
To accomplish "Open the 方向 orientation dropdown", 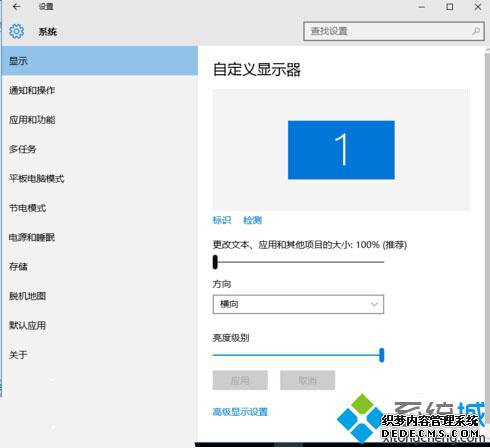I will pos(298,304).
